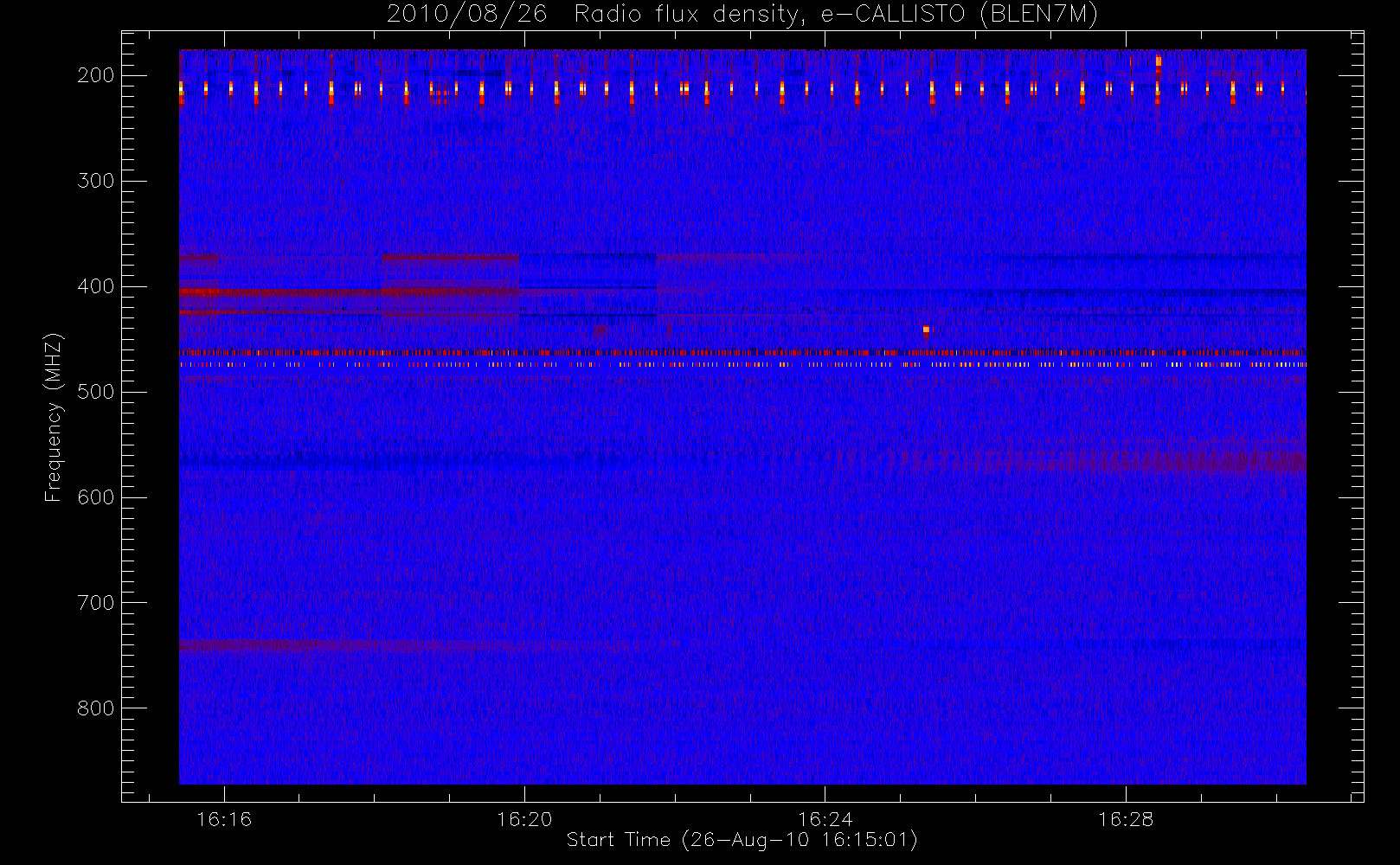Click the 800 frequency tick label

coord(96,708)
